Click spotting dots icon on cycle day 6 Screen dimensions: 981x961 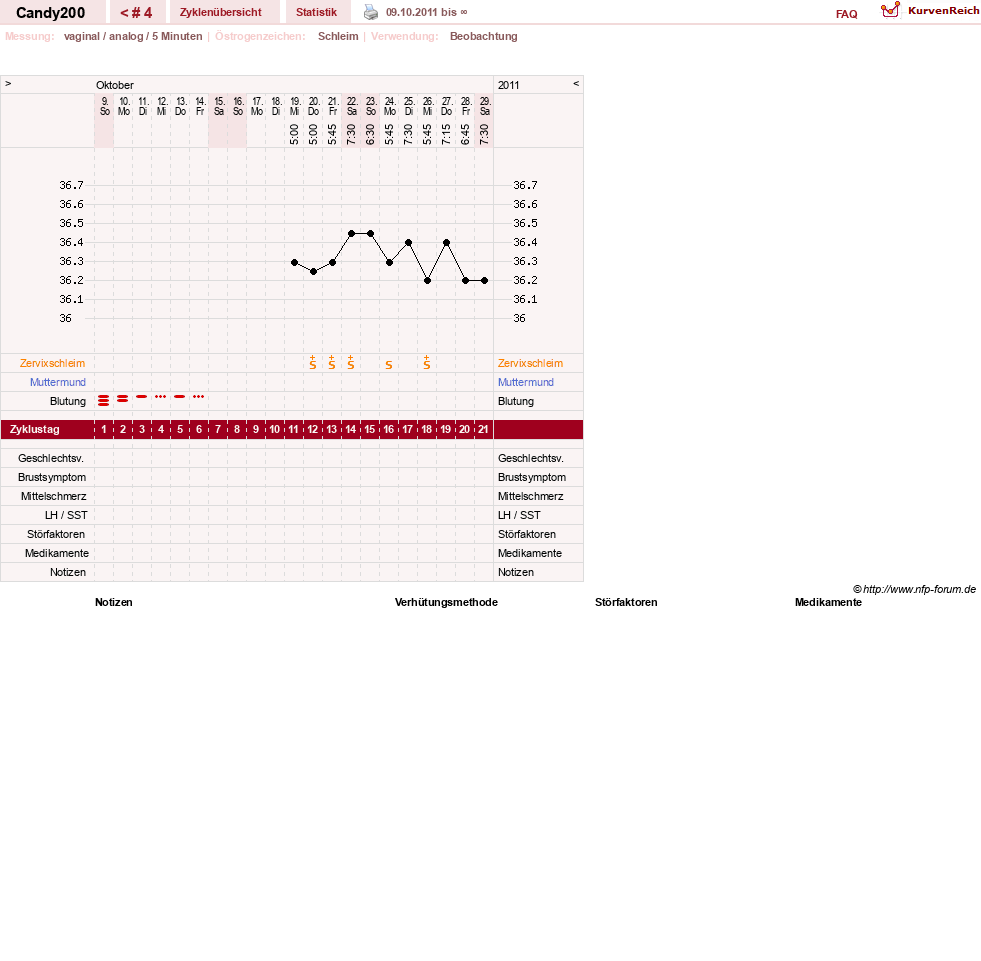198,397
